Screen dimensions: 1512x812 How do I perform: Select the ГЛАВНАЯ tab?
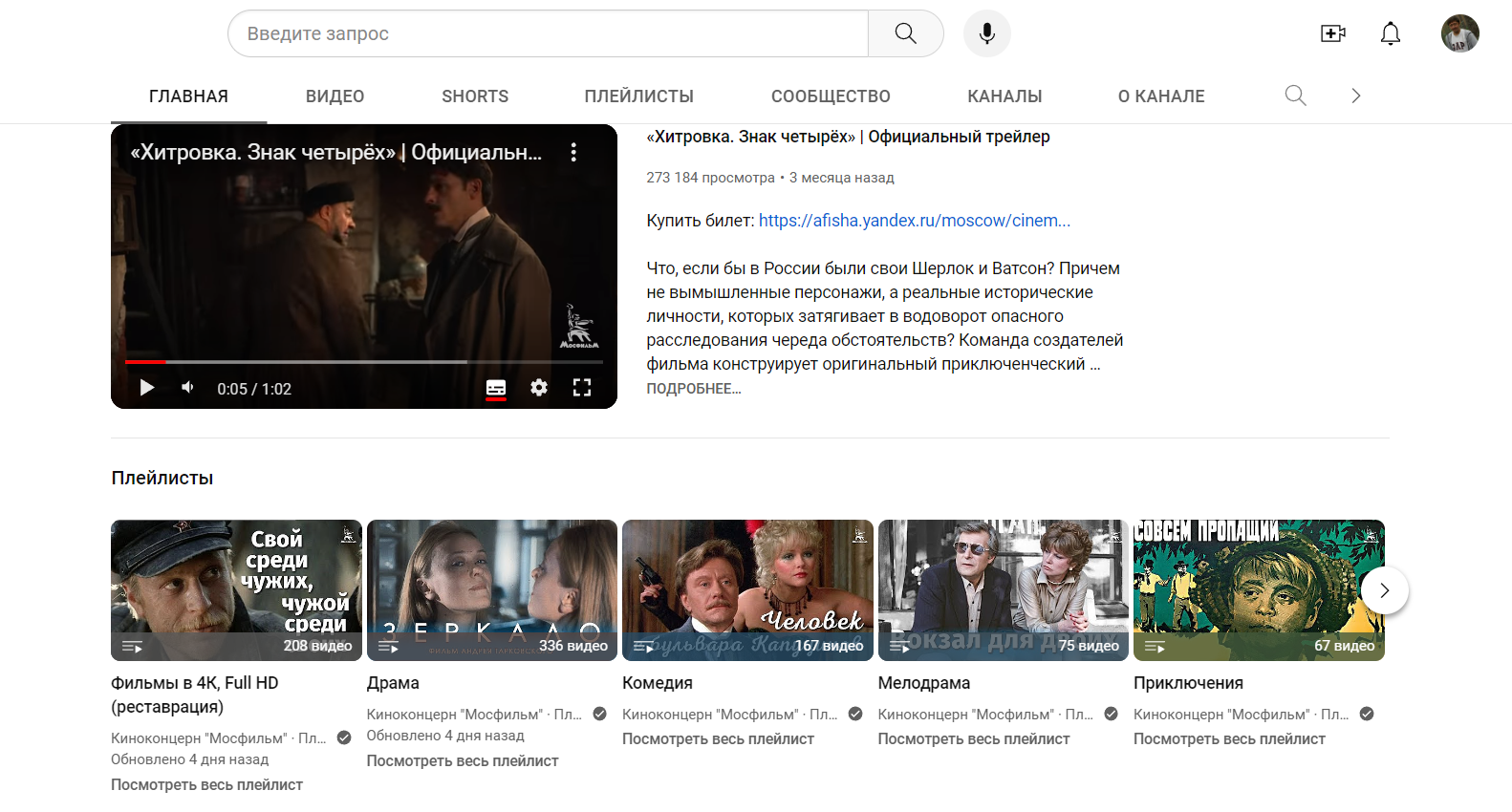click(x=188, y=96)
